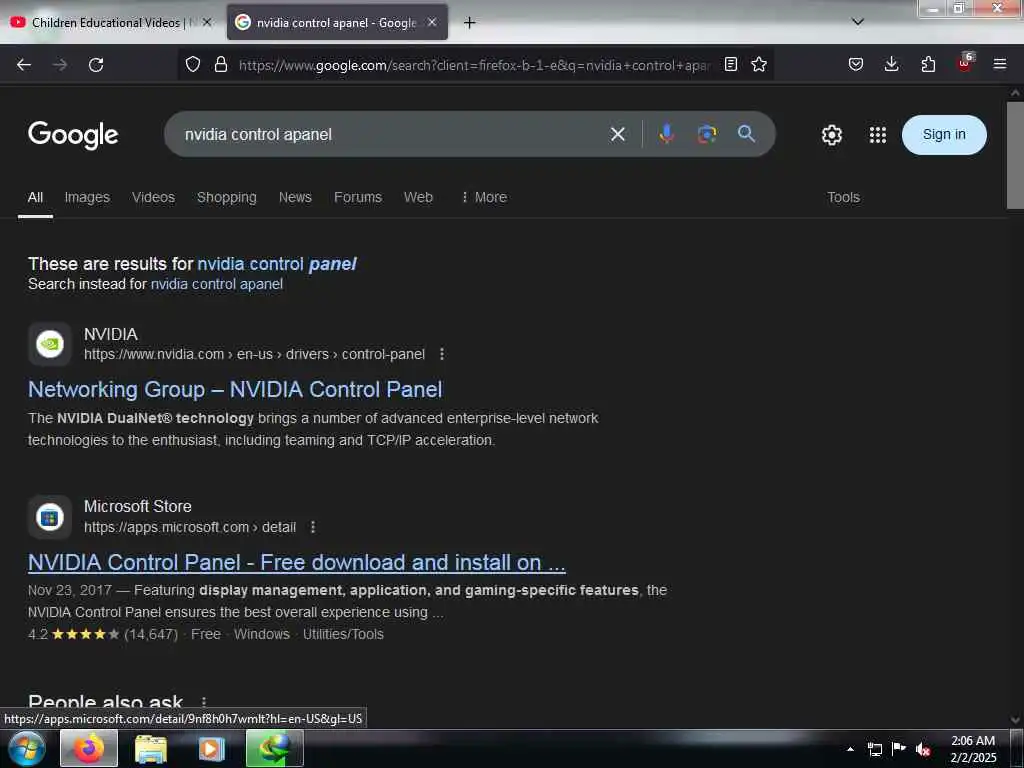Focus the Firefox address bar URL
Image resolution: width=1024 pixels, height=768 pixels.
[474, 65]
